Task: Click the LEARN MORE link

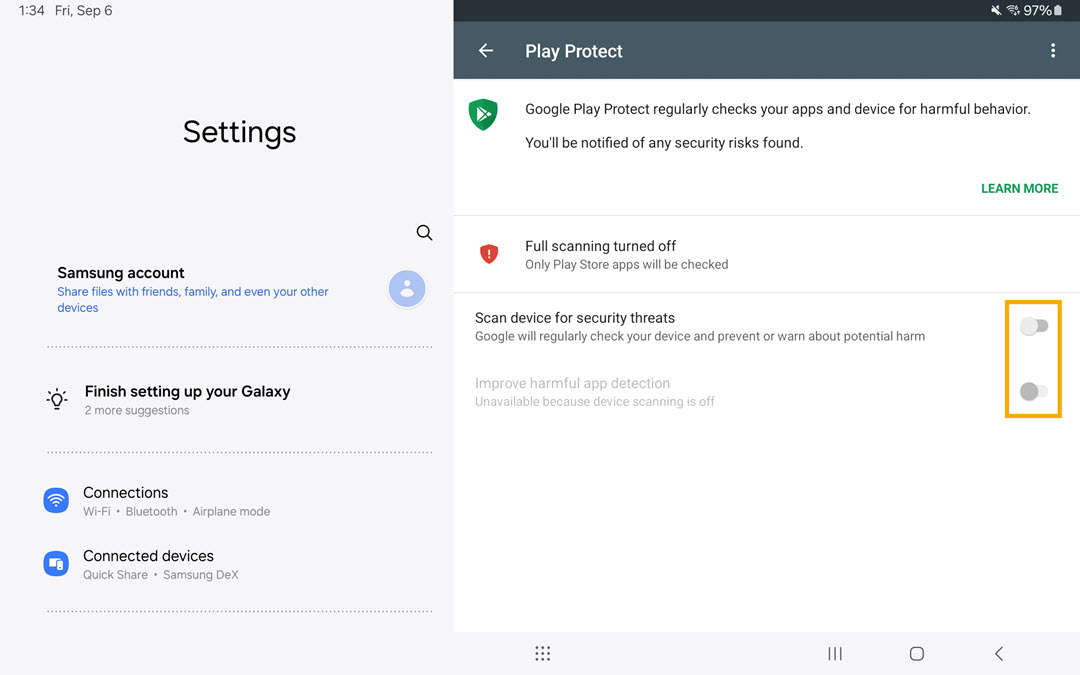Action: [1019, 188]
